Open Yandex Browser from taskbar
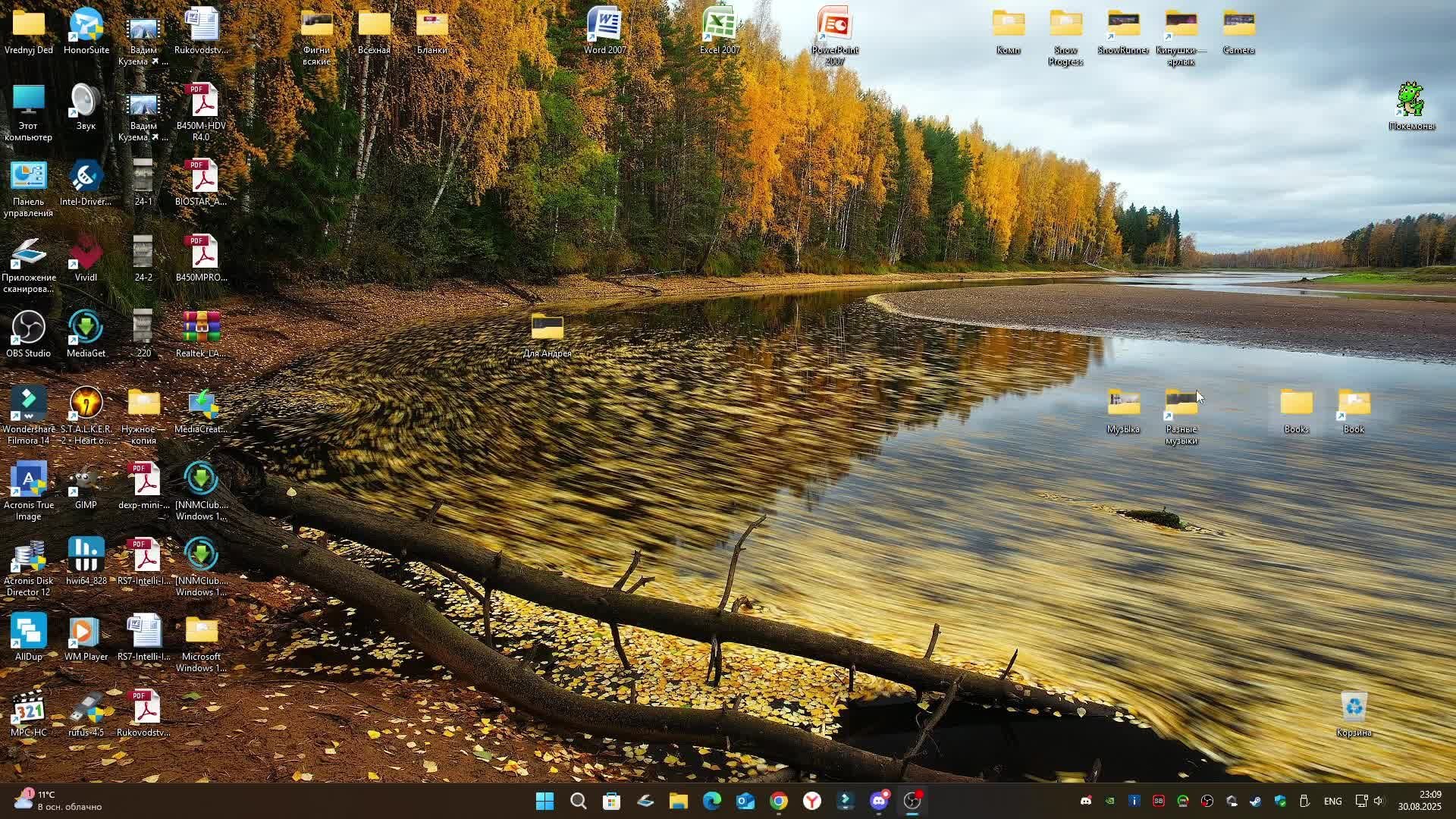Viewport: 1456px width, 819px height. (812, 801)
